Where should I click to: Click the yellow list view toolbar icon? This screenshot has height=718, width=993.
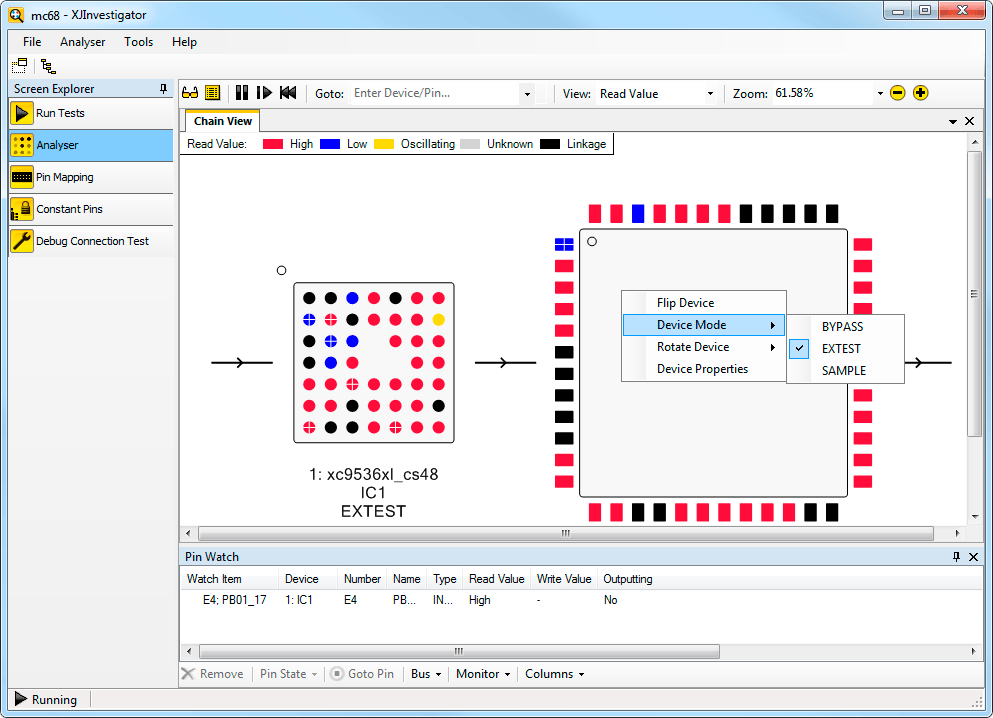point(213,93)
